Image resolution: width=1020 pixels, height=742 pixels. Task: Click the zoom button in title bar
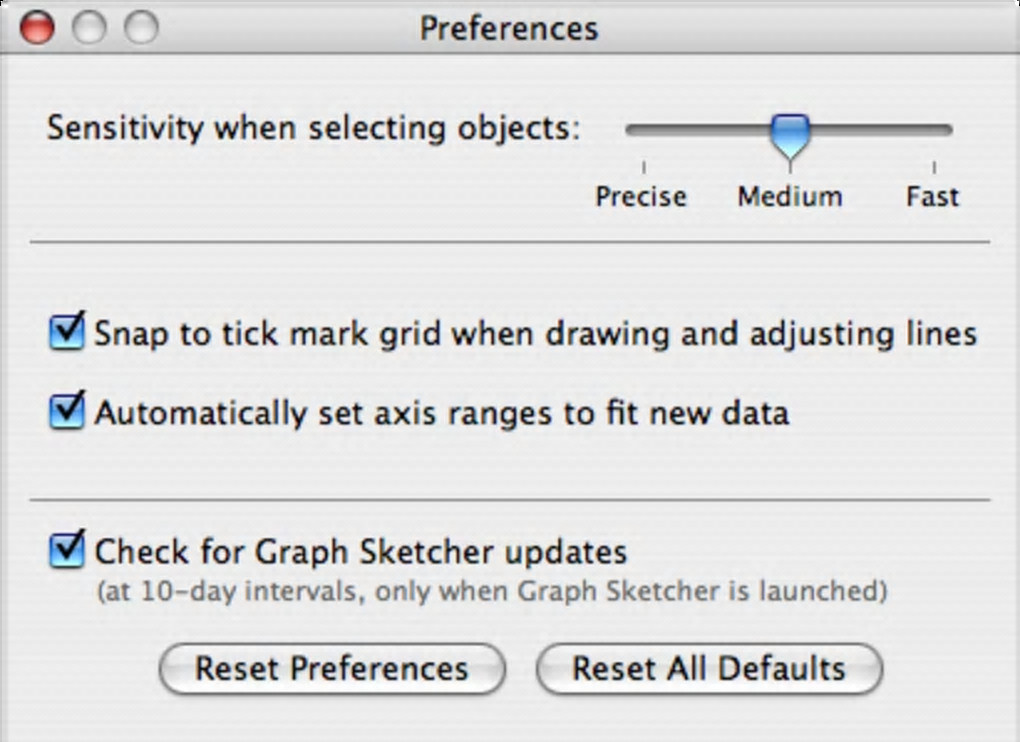pyautogui.click(x=141, y=27)
